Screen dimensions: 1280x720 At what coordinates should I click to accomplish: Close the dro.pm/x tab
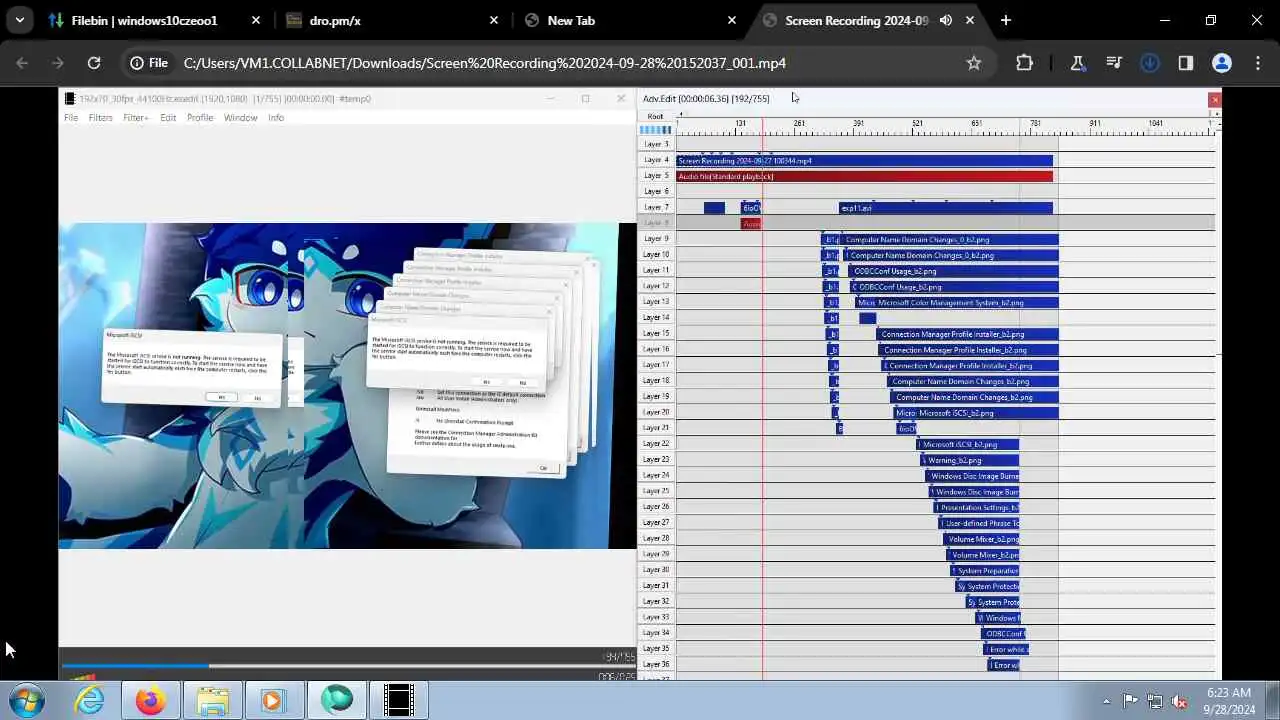tap(494, 20)
